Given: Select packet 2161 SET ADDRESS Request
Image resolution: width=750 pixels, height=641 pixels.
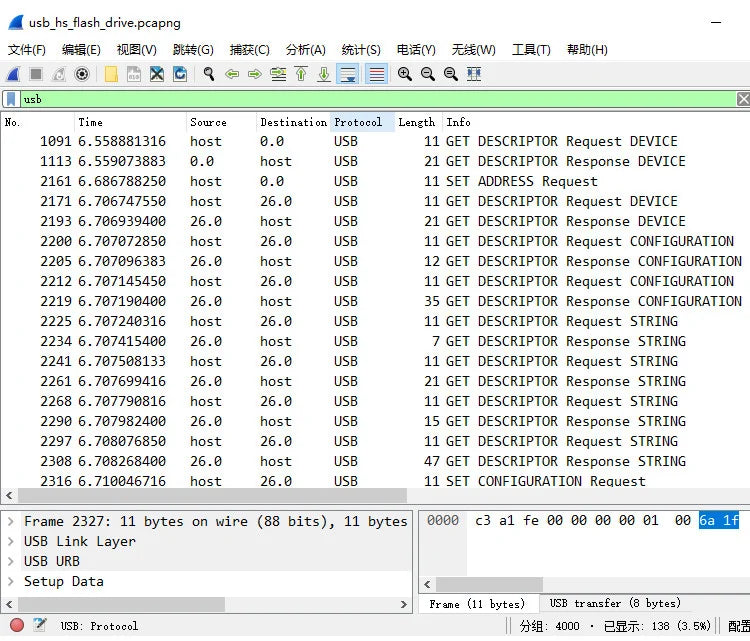Looking at the screenshot, I should [375, 181].
